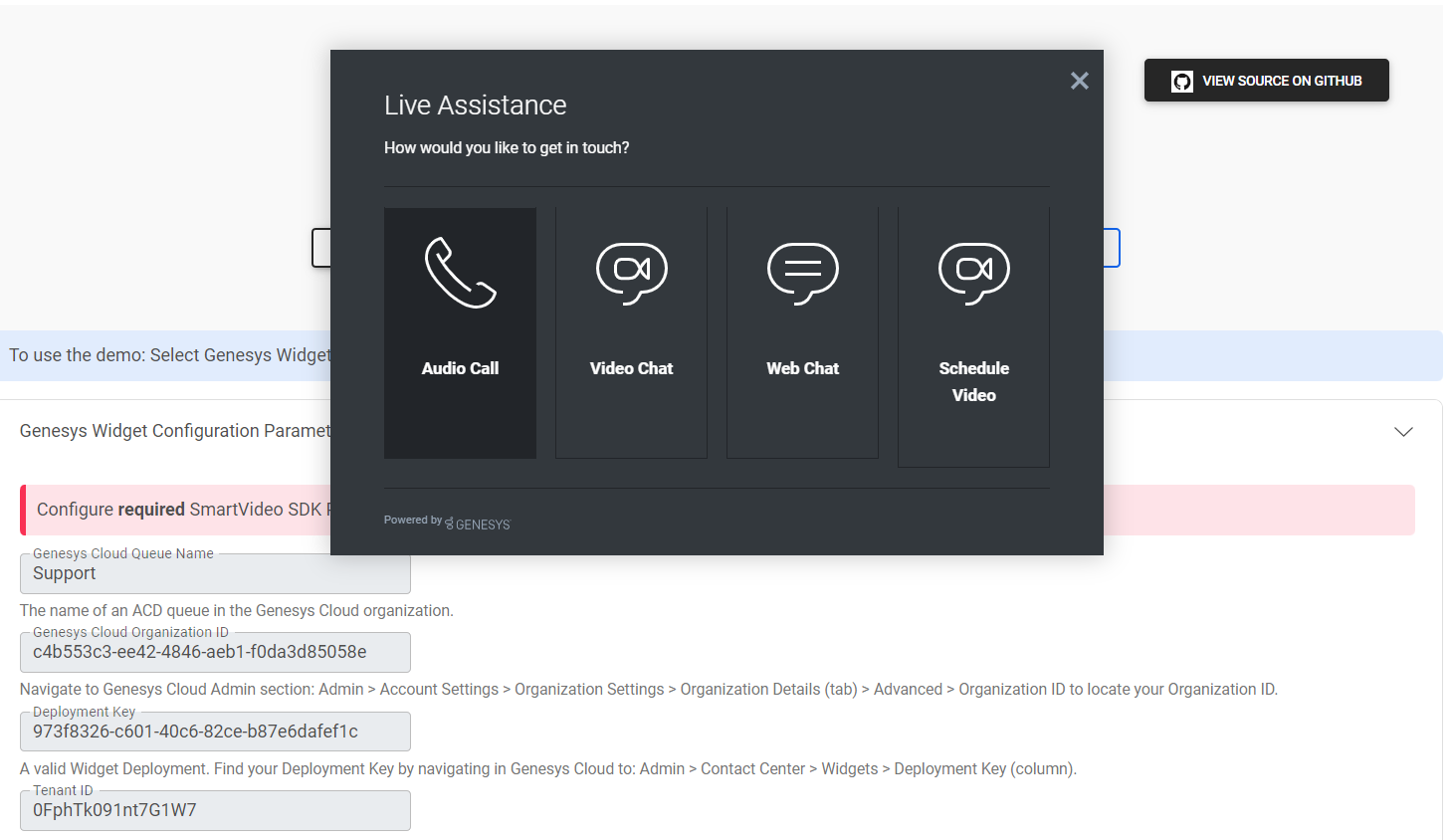1452x840 pixels.
Task: Click the blue 'To use the demo' banner
Action: click(169, 355)
